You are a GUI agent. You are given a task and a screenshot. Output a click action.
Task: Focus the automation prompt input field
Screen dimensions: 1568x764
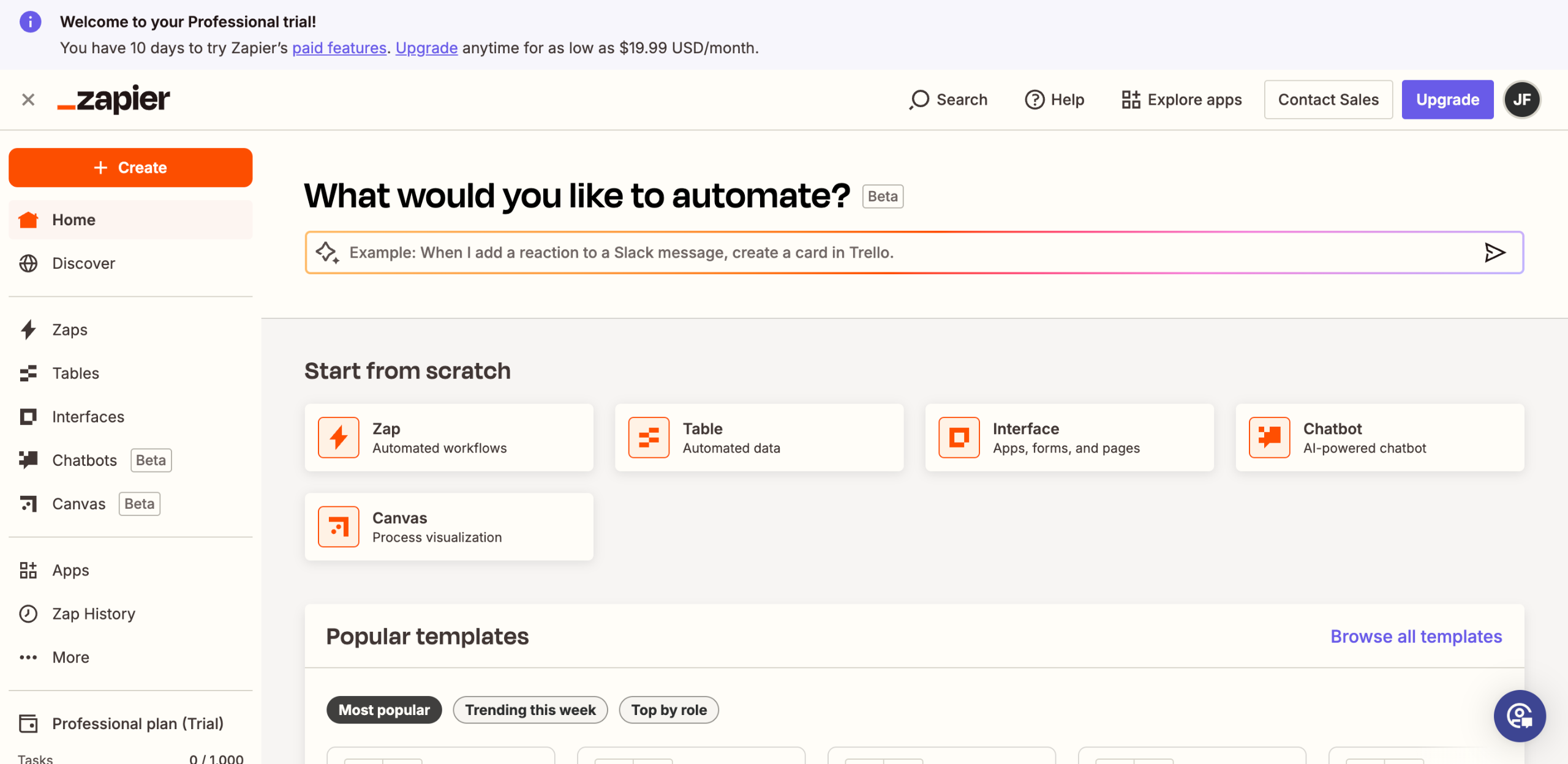pyautogui.click(x=858, y=252)
